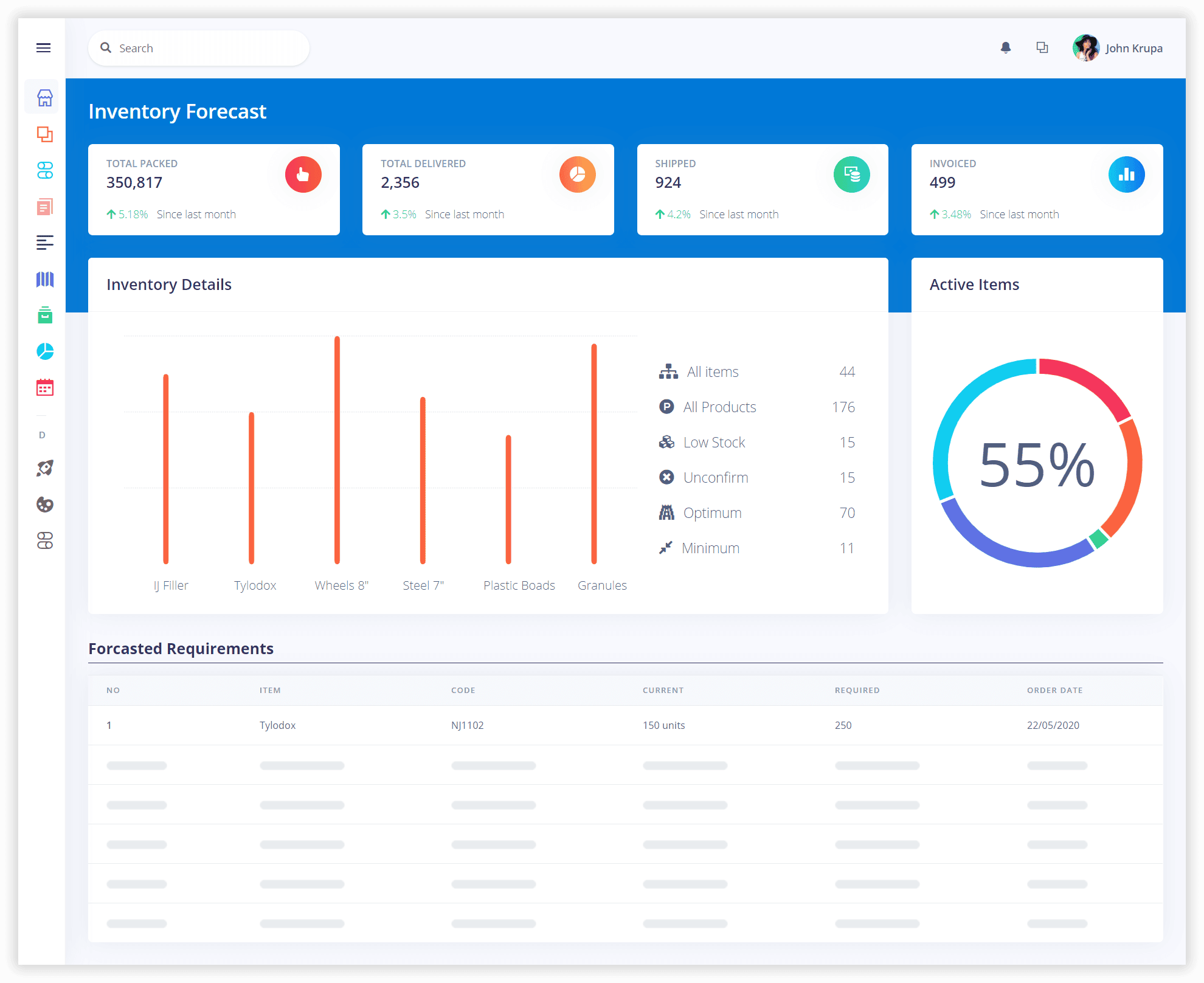1204x983 pixels.
Task: Select the All items list entry
Action: click(x=757, y=371)
